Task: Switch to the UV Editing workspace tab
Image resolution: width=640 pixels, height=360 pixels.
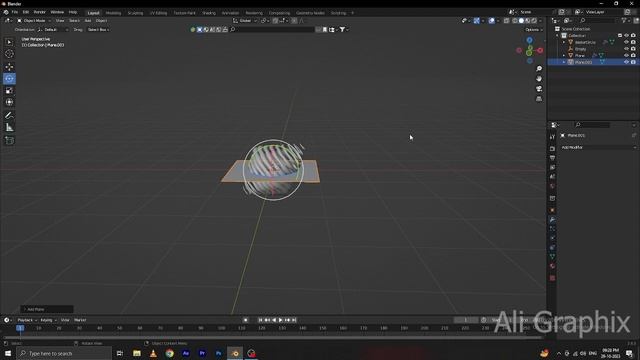Action: tap(158, 13)
